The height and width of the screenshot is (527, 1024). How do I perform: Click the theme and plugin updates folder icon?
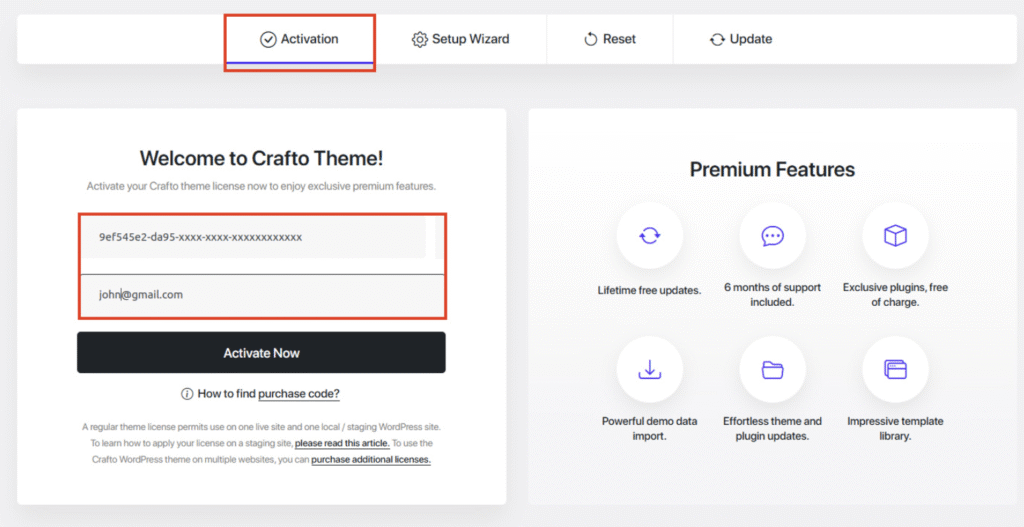click(772, 369)
